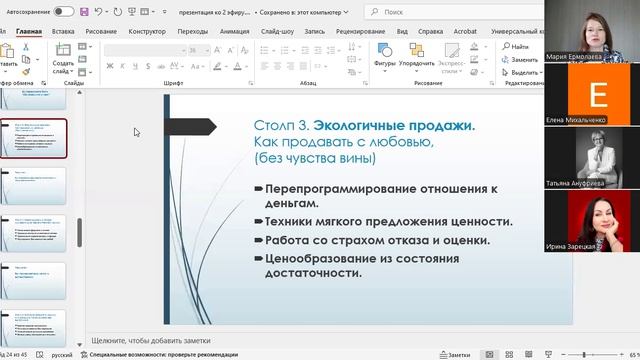Switch to Slide Sorter view icon
This screenshot has width=640, height=360.
coord(509,354)
